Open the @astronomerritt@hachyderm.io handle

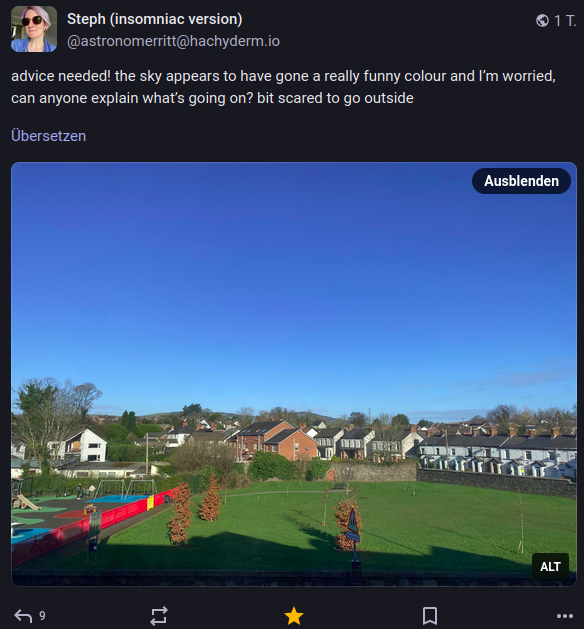point(173,41)
